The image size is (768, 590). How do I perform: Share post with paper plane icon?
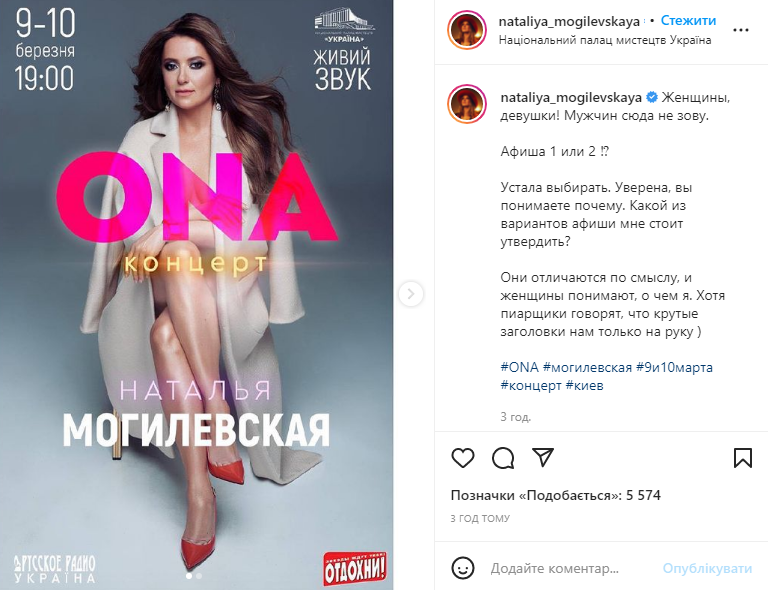[x=543, y=457]
